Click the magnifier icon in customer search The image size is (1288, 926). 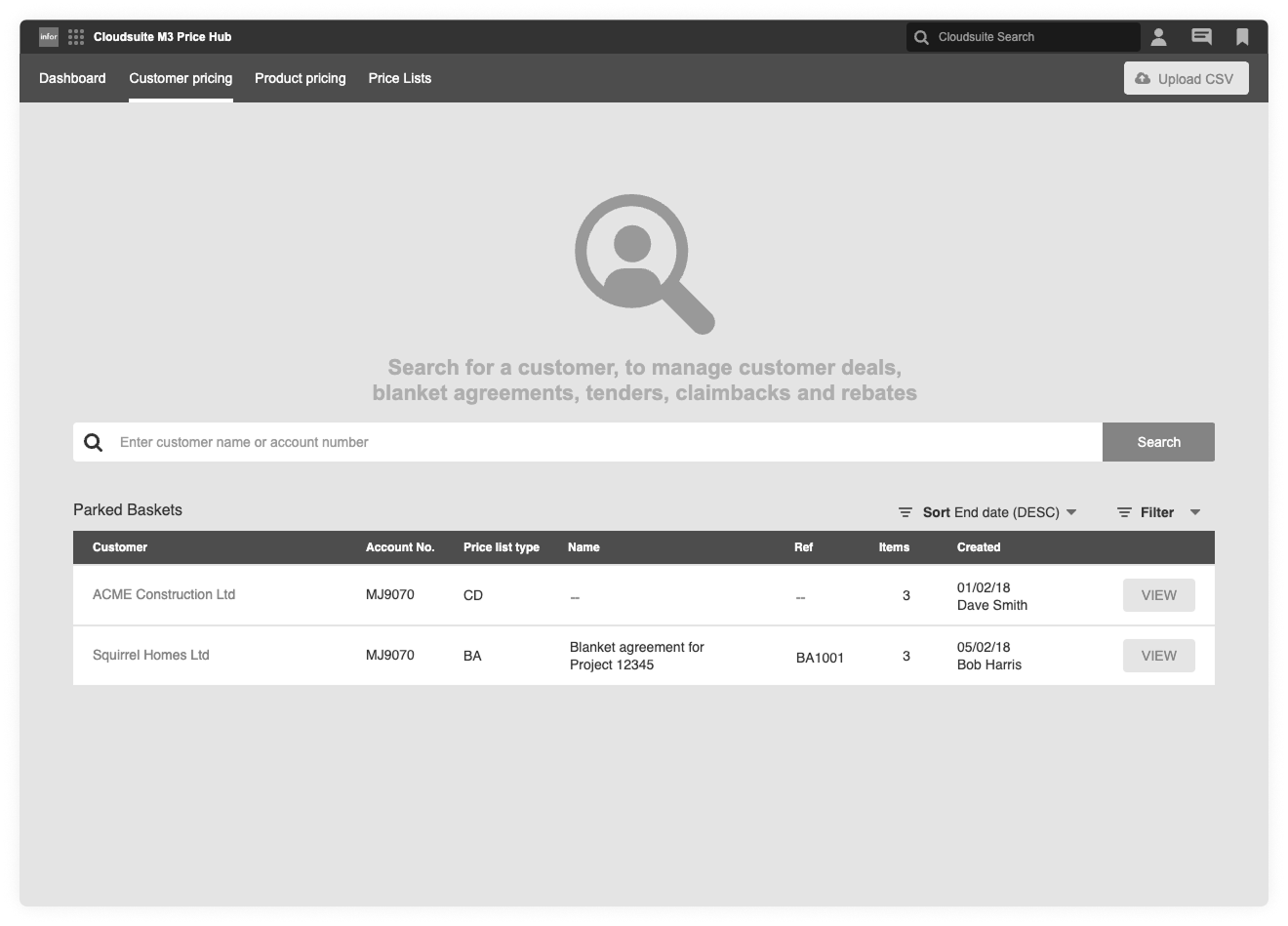point(94,442)
